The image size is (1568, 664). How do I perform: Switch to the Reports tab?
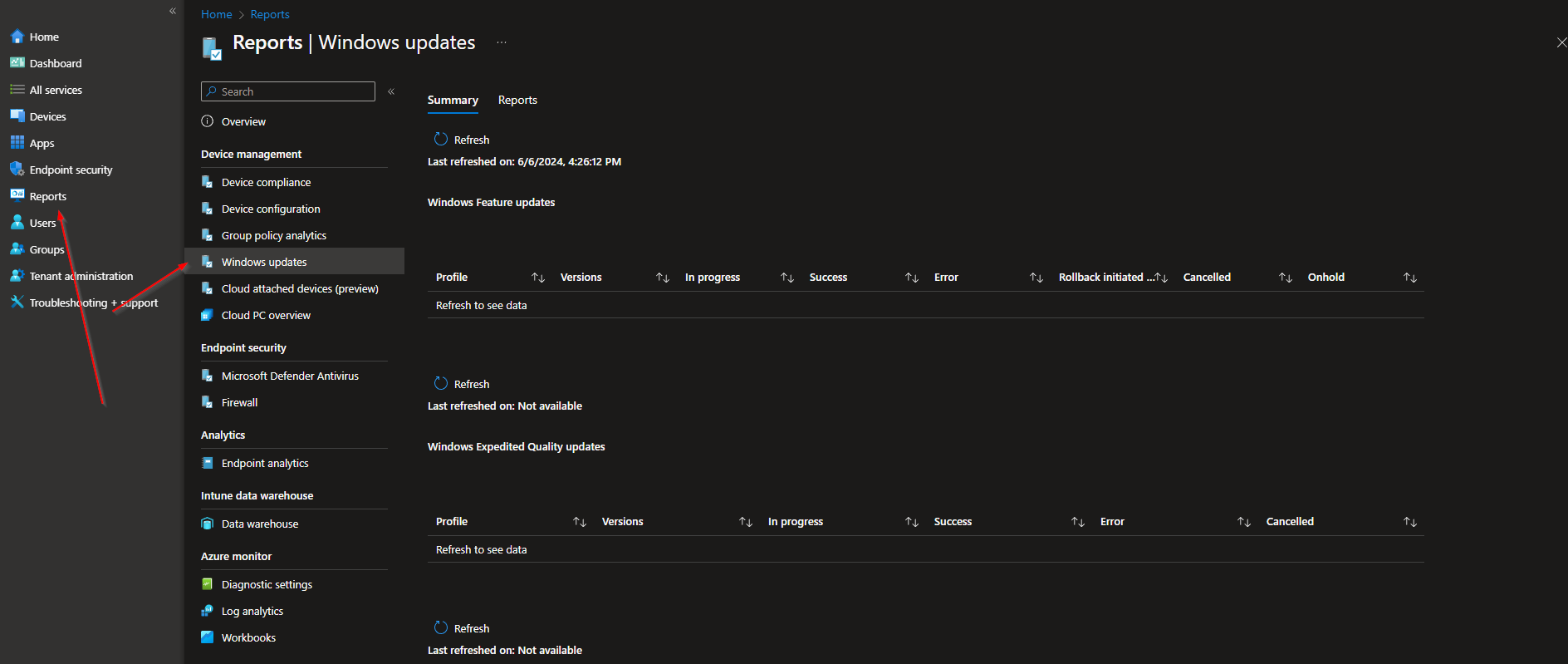[517, 100]
